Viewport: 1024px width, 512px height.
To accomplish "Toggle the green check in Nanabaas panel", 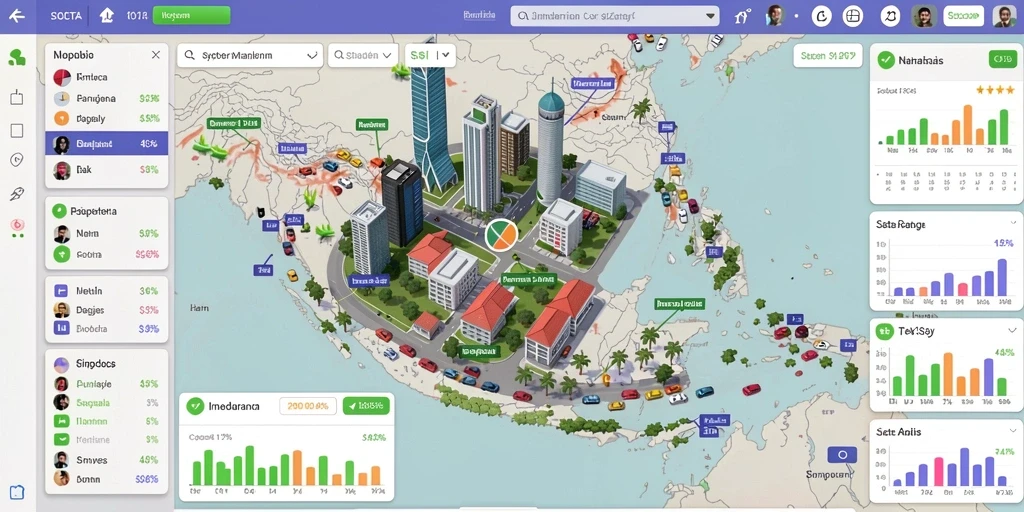I will [886, 61].
